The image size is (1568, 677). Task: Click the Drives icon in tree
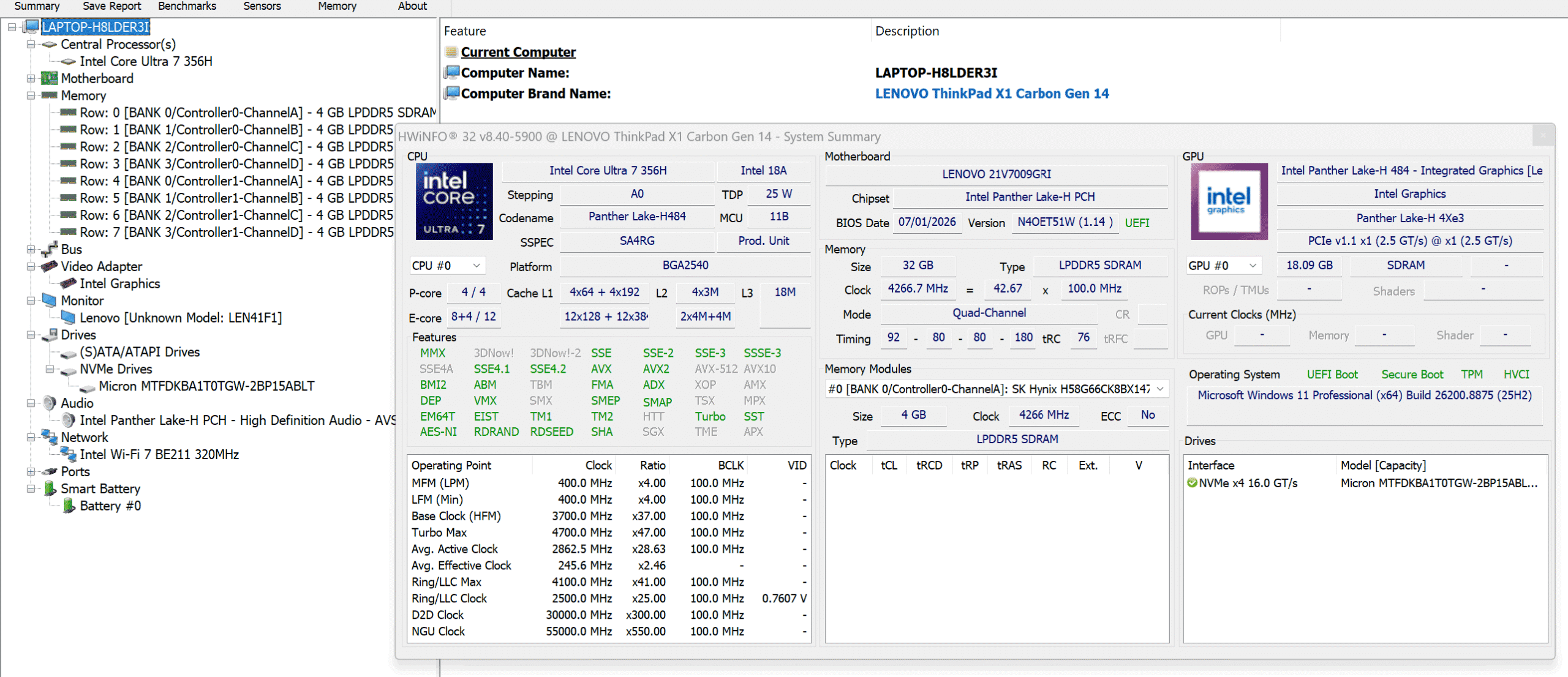pyautogui.click(x=49, y=335)
